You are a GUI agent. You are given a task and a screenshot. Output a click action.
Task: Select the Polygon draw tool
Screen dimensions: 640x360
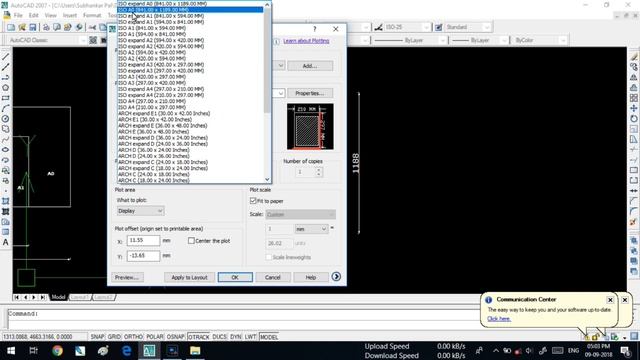pos(6,88)
